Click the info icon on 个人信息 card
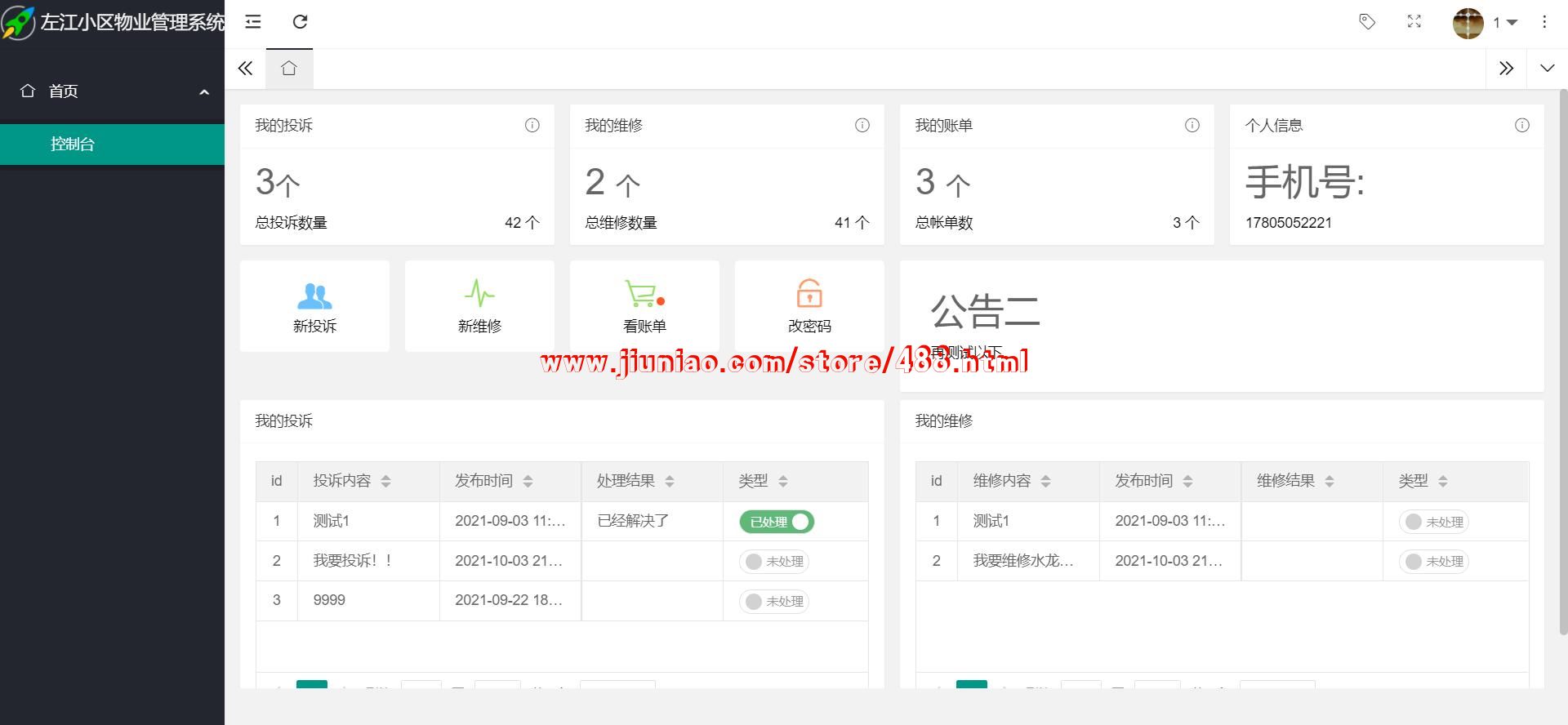This screenshot has height=725, width=1568. coord(1521,125)
